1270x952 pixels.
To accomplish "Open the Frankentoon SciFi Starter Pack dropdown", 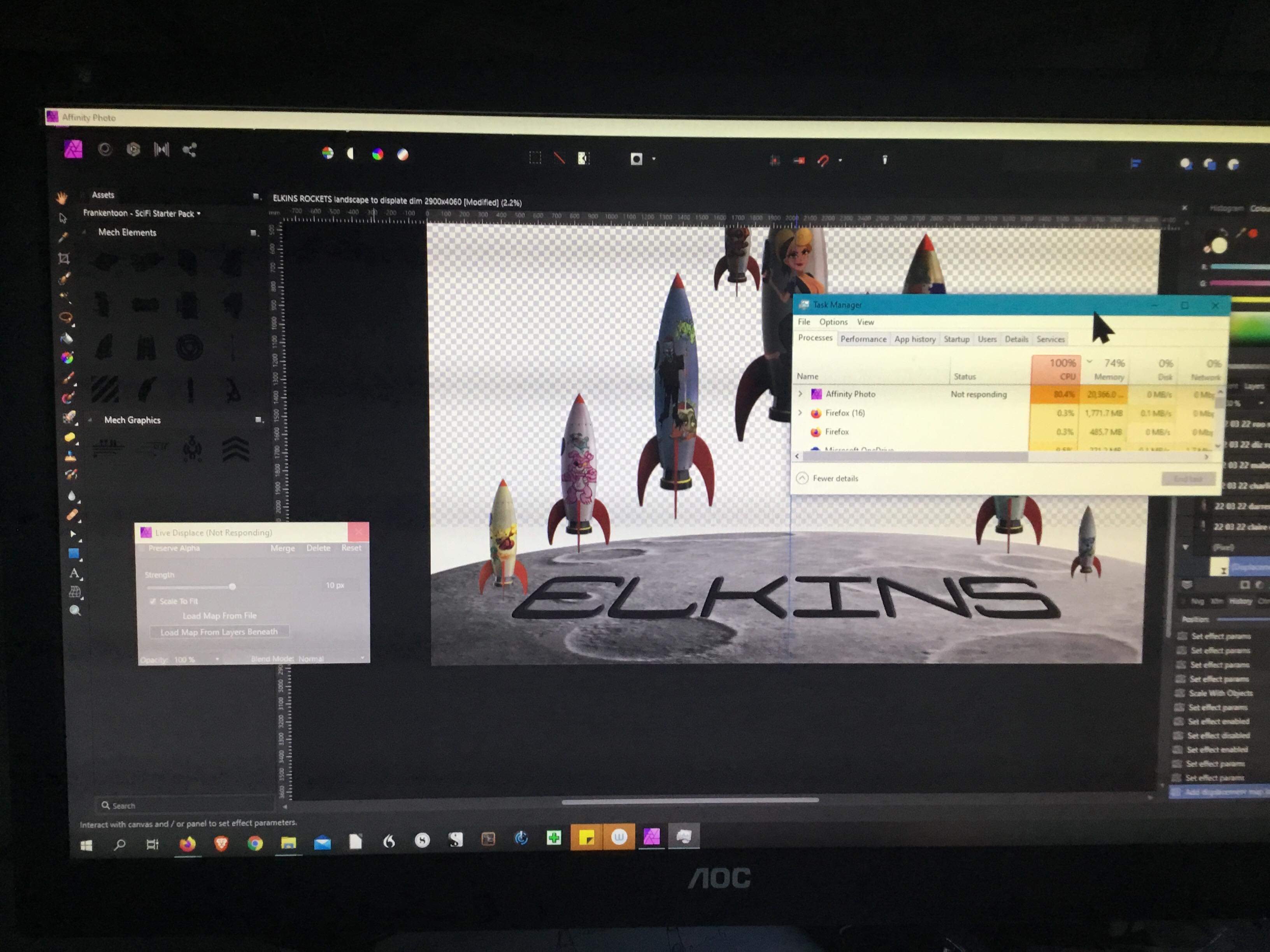I will [x=141, y=213].
